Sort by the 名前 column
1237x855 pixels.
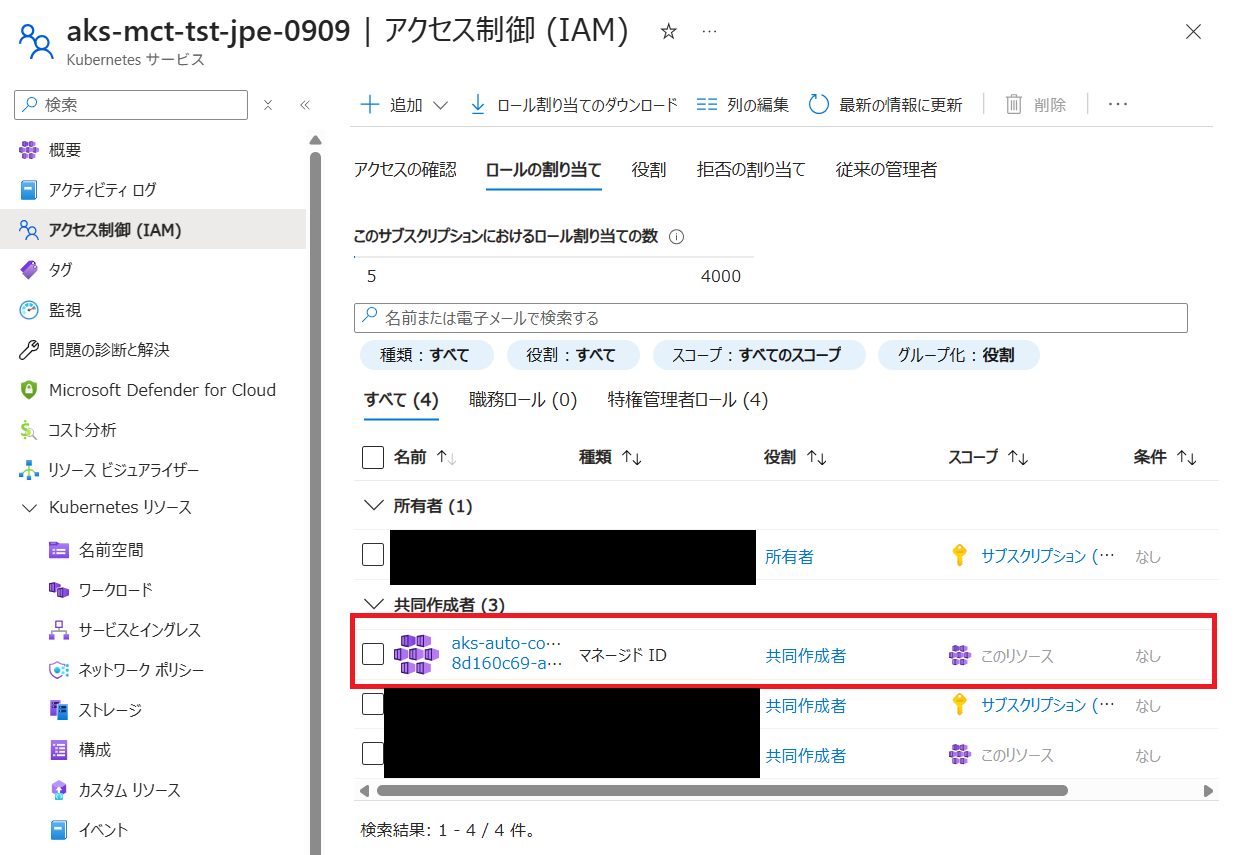pos(425,457)
